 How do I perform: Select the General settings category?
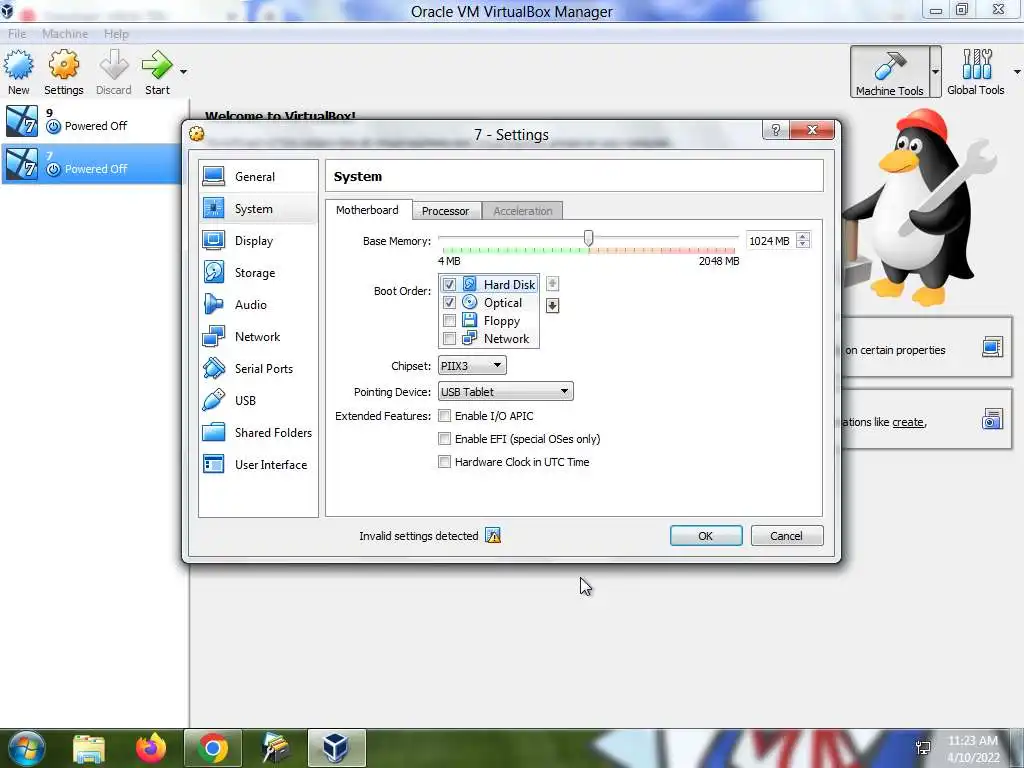pyautogui.click(x=259, y=176)
